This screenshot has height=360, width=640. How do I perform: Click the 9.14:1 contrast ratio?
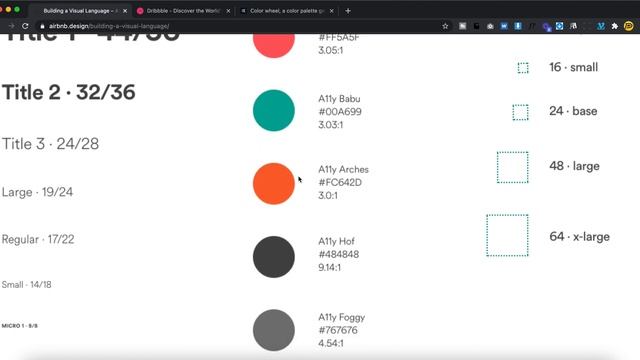[x=329, y=267]
